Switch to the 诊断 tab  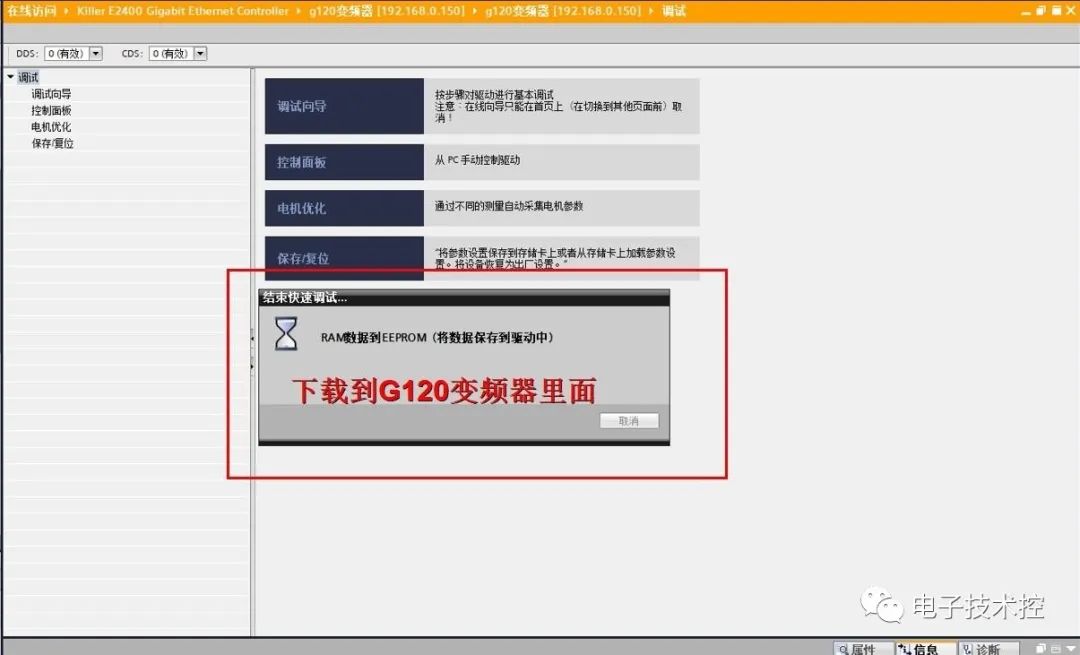987,649
